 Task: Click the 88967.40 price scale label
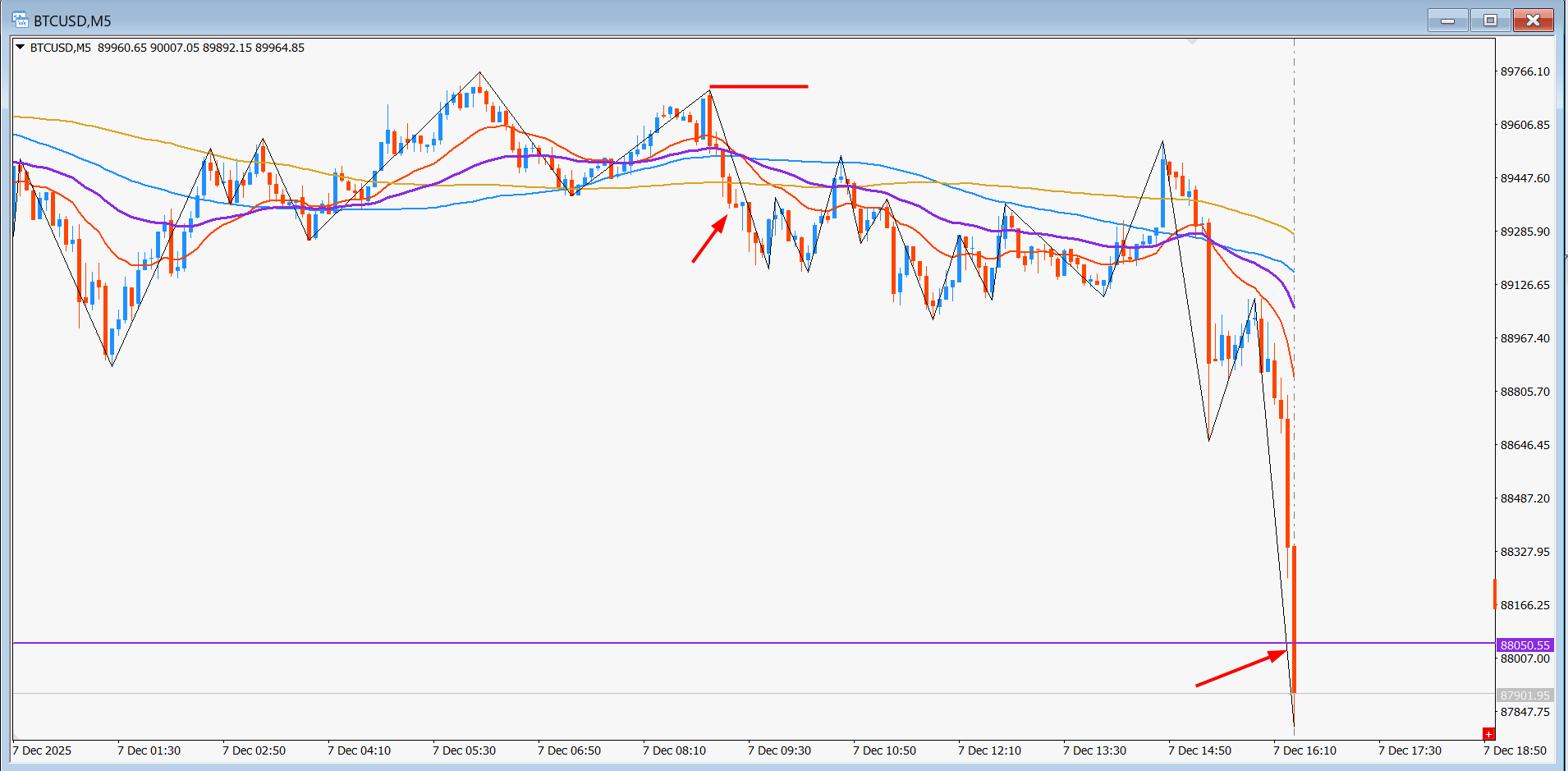pyautogui.click(x=1525, y=338)
